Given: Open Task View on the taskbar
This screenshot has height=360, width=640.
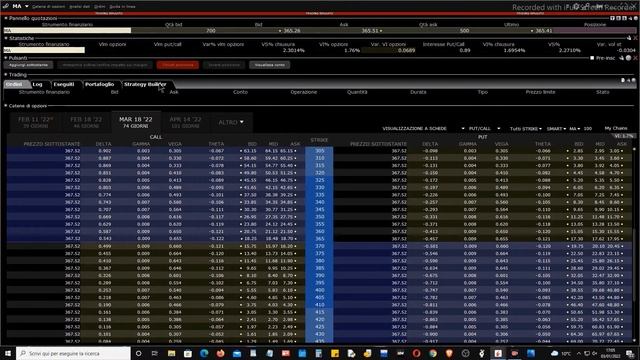Looking at the screenshot, I should pos(155,353).
